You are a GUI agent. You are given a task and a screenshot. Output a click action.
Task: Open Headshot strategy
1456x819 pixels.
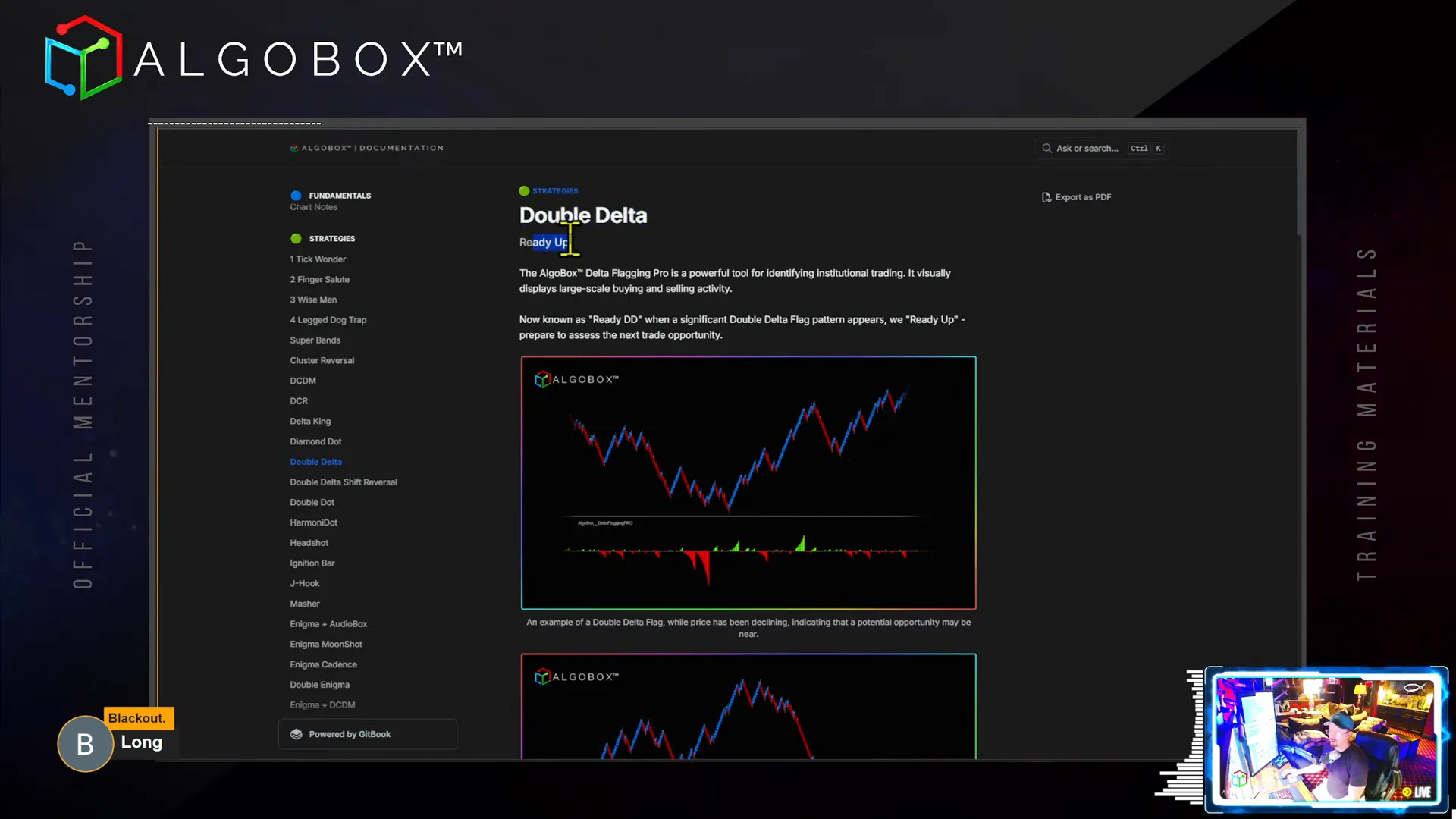[x=309, y=543]
